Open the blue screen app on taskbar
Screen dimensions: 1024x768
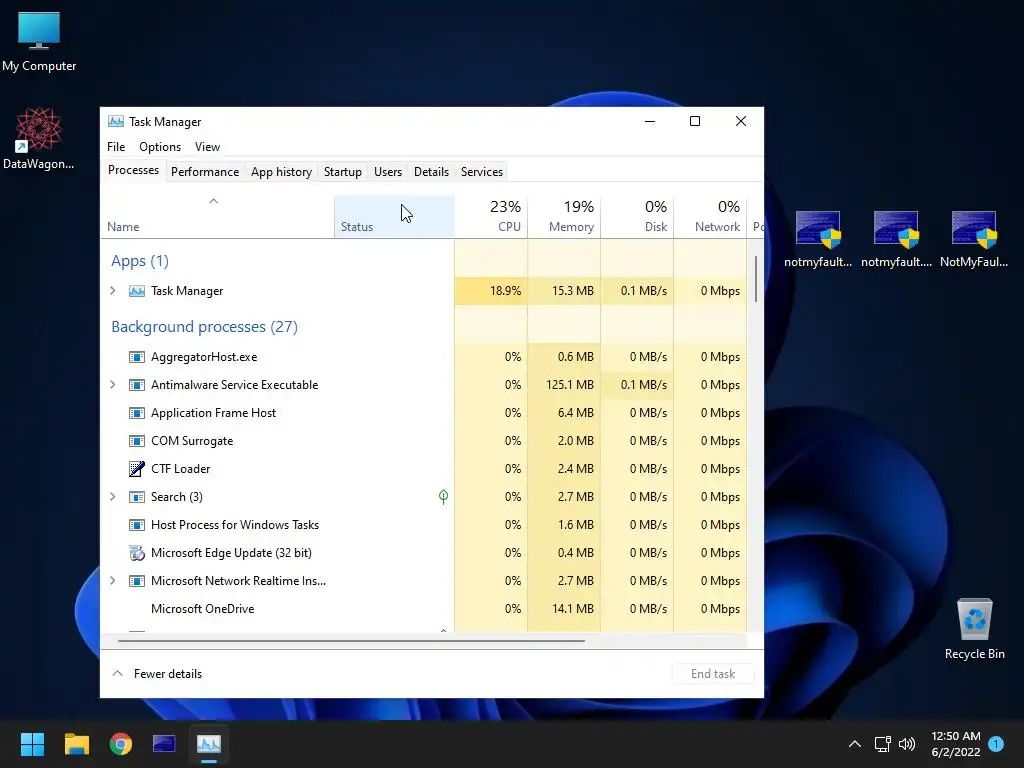164,744
